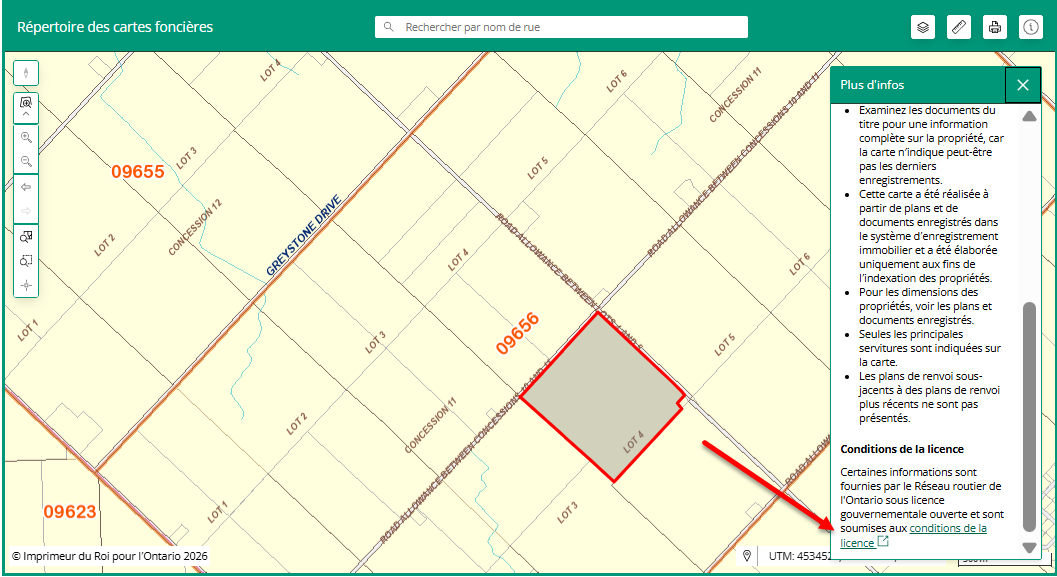Click the zoom out magnifier
The image size is (1057, 577).
[x=26, y=161]
